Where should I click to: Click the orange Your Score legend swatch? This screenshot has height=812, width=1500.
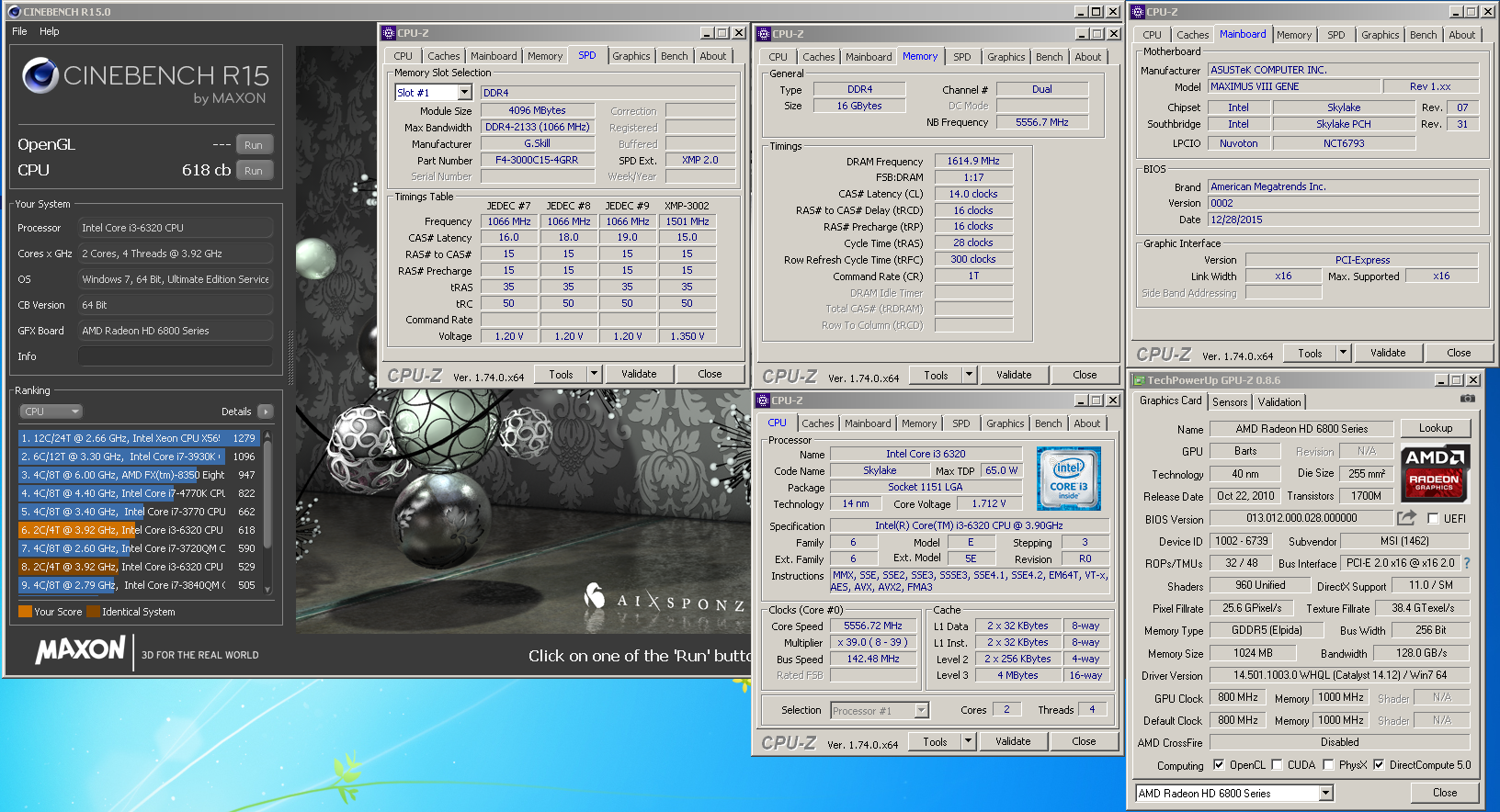coord(25,612)
